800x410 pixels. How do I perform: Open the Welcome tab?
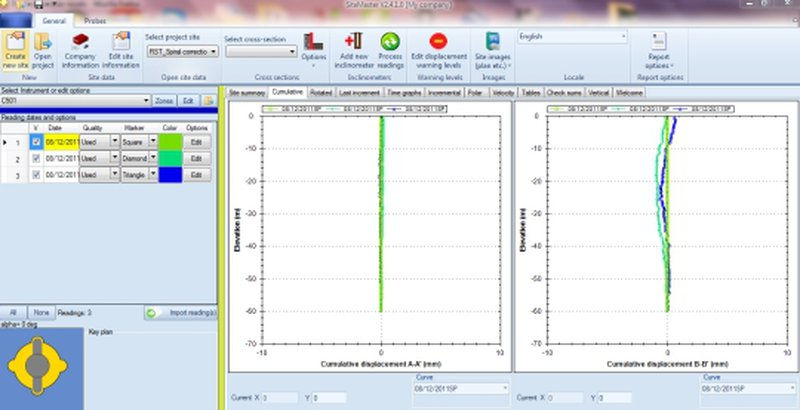629,93
